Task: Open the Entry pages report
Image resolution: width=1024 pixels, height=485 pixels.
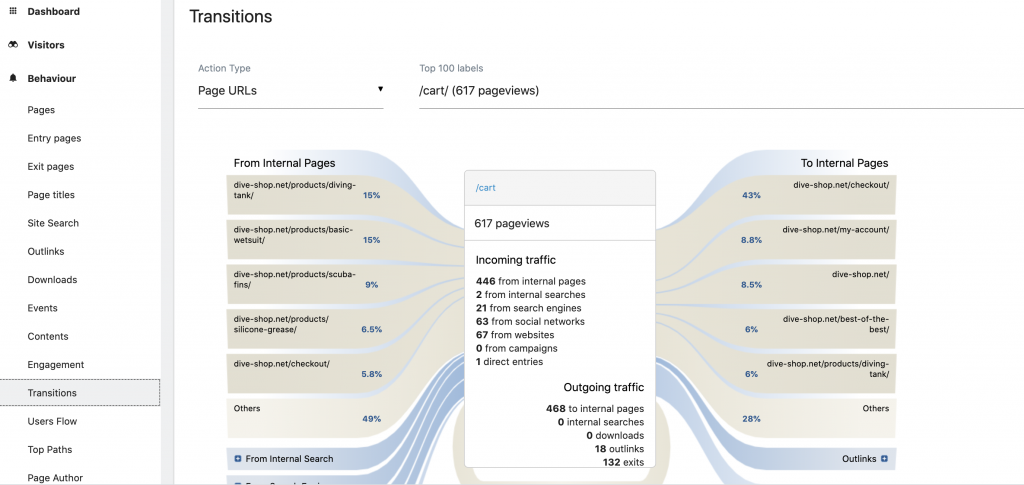Action: pyautogui.click(x=54, y=138)
